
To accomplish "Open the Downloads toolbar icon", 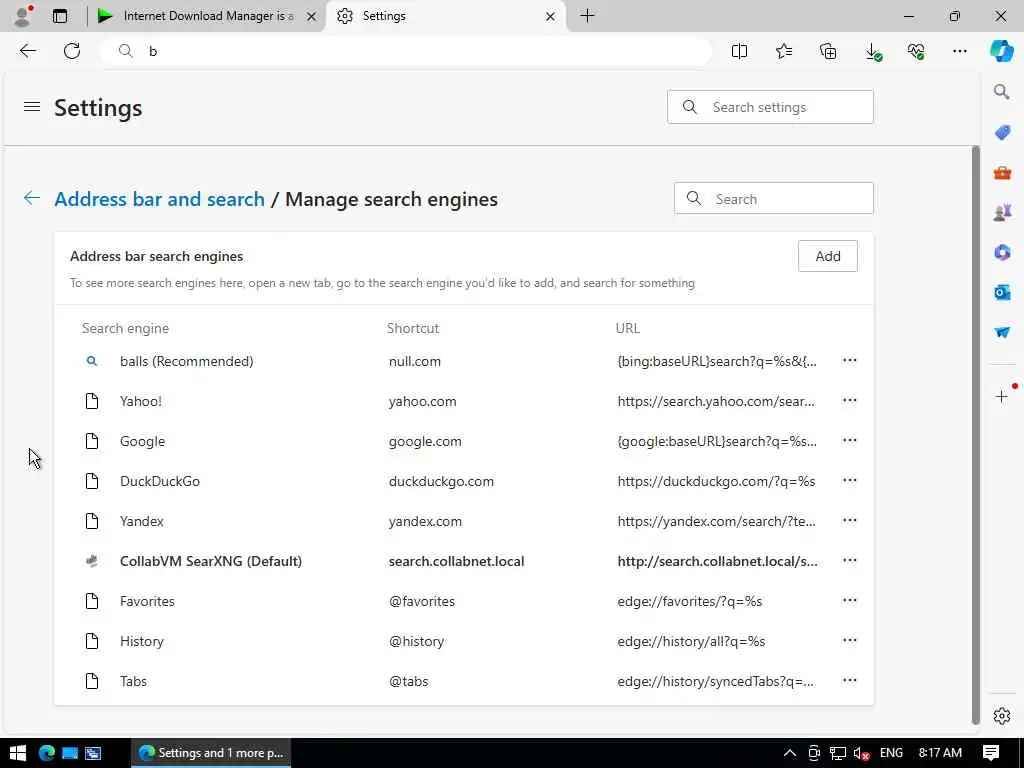I will (872, 51).
